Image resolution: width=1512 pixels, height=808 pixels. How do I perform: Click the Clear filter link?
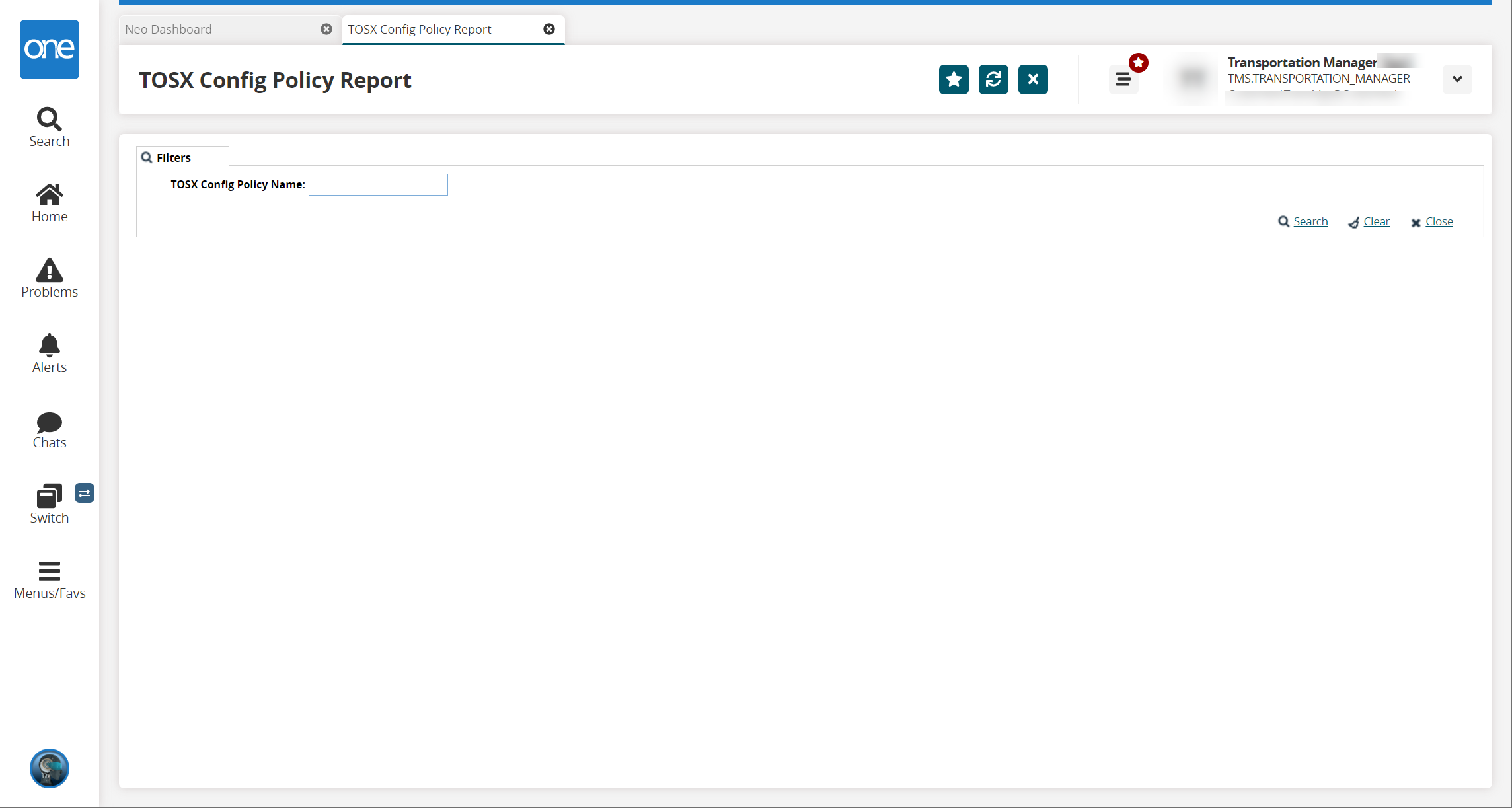1376,221
